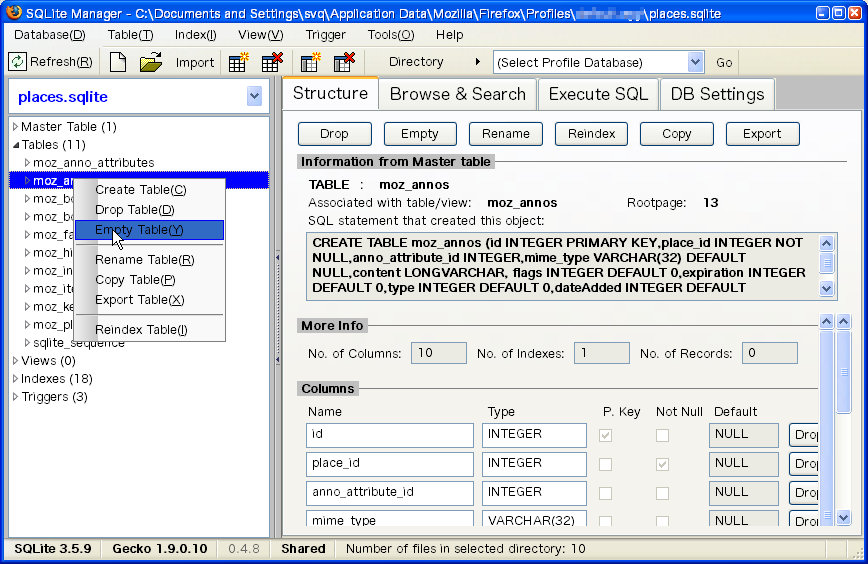
Task: Toggle P. Key checkbox for place_id column
Action: [606, 464]
